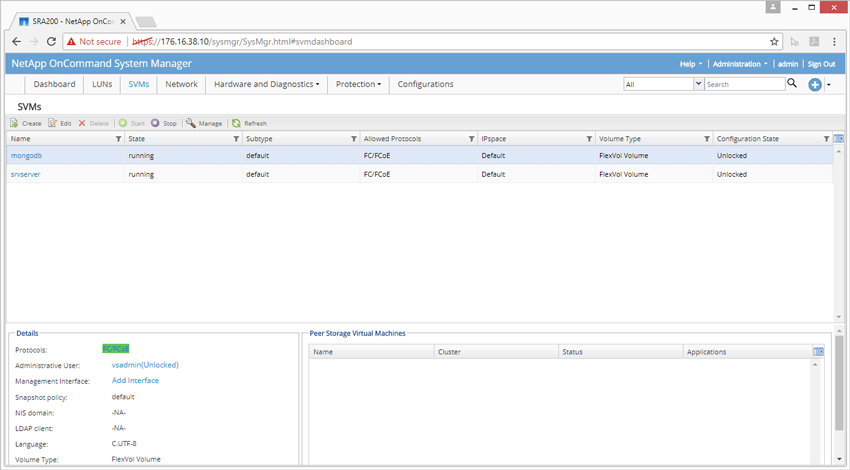The width and height of the screenshot is (850, 470).
Task: Switch to the LUNs tab
Action: click(102, 84)
